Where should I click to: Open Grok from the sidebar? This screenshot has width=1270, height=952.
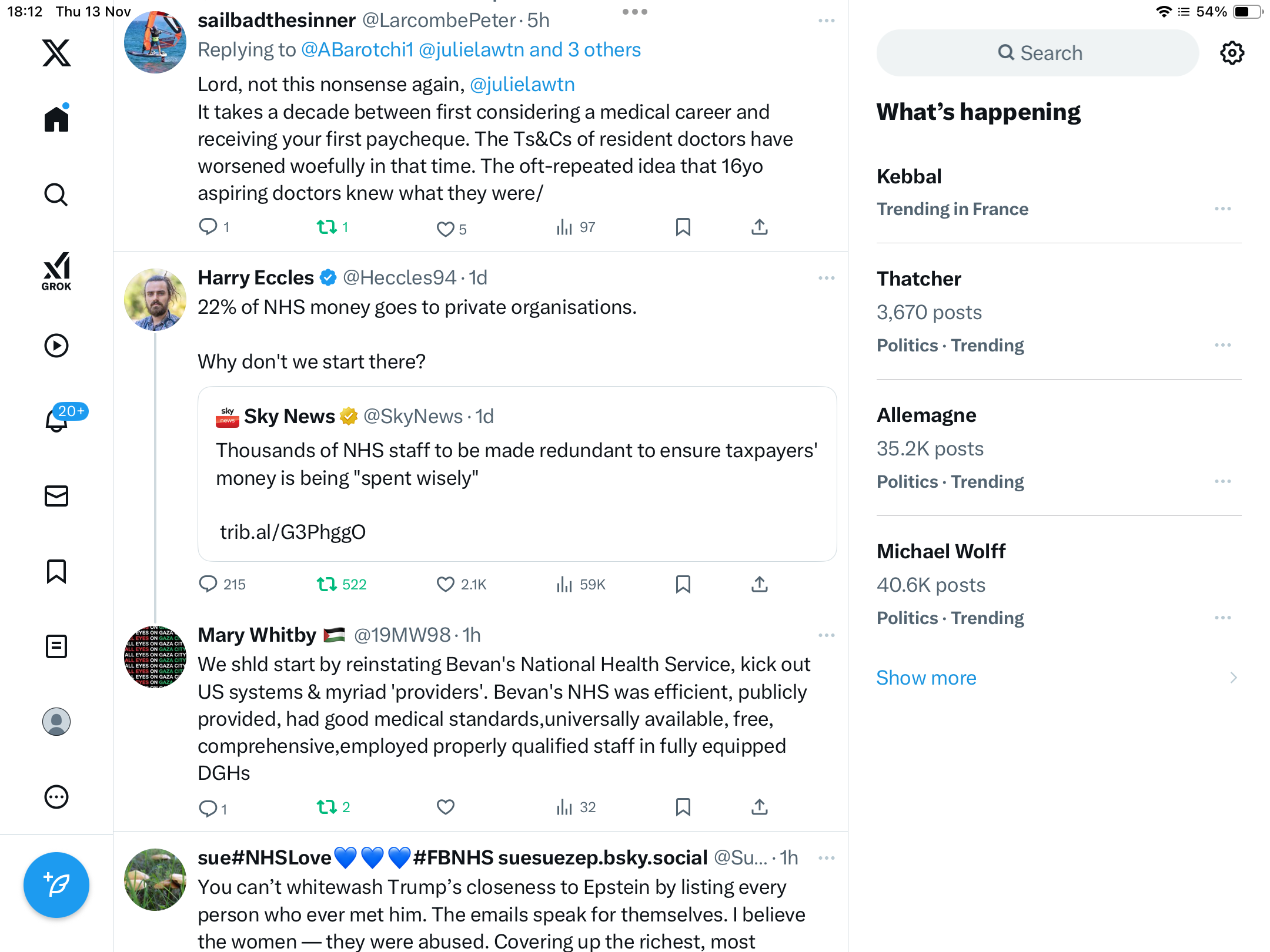pos(56,271)
